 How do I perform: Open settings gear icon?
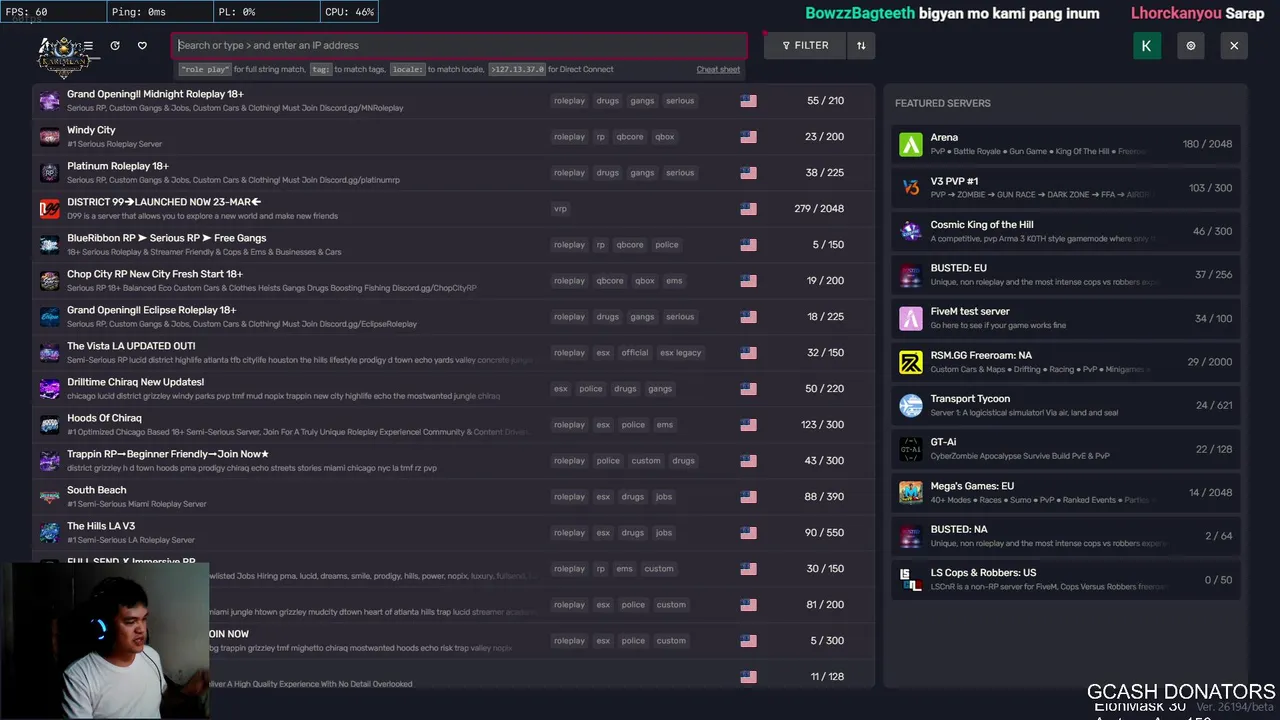coord(1190,45)
